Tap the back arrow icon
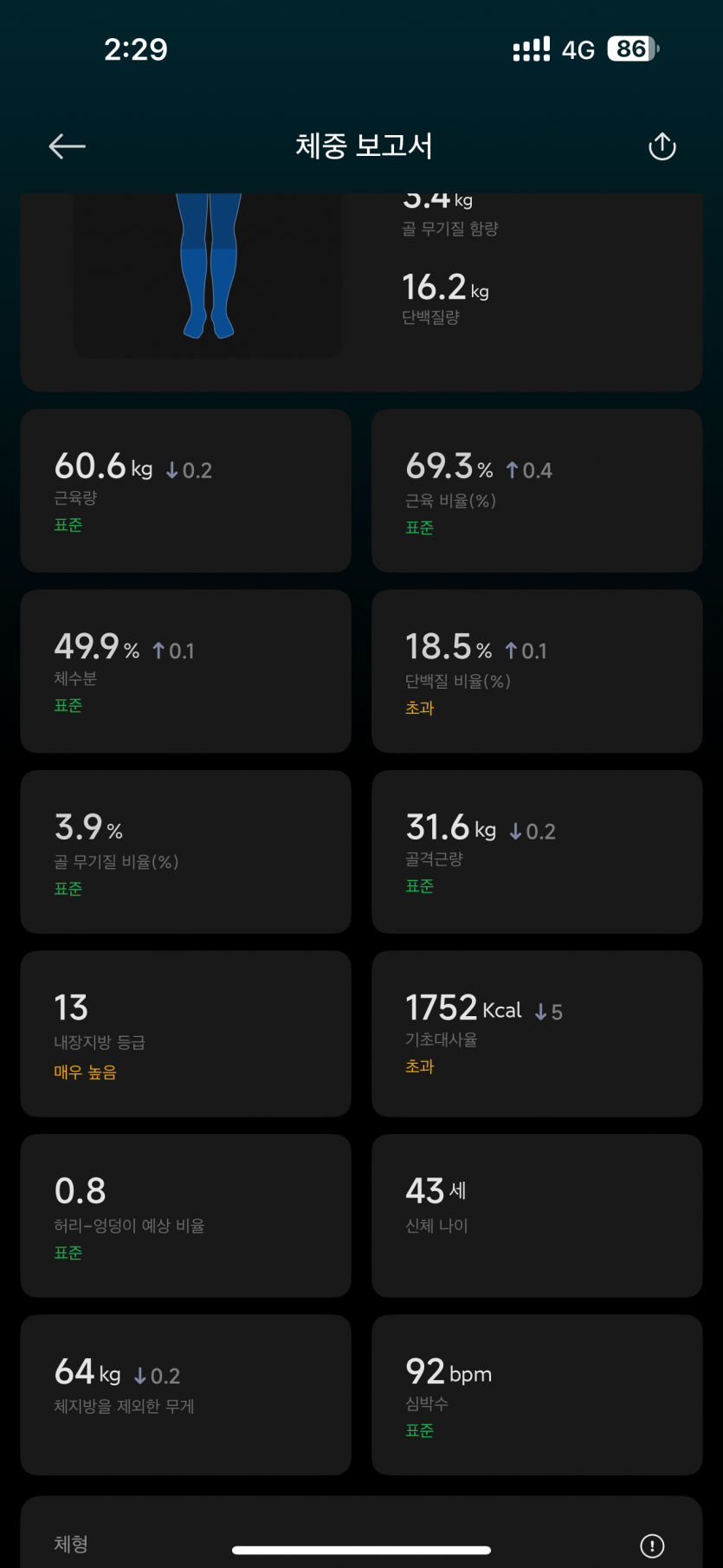Screen dimensions: 723x1568 67,146
